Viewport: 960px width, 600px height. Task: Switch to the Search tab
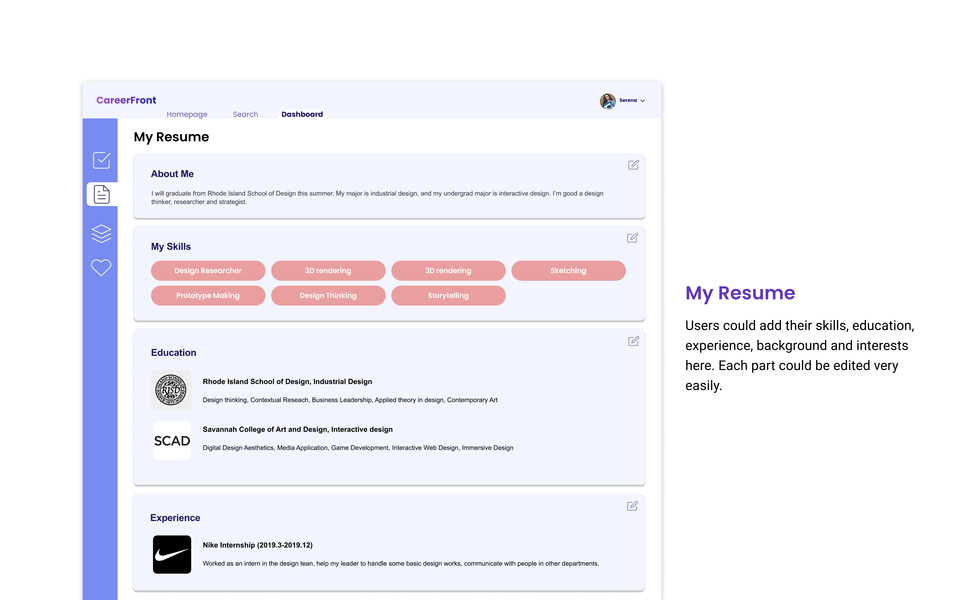245,114
